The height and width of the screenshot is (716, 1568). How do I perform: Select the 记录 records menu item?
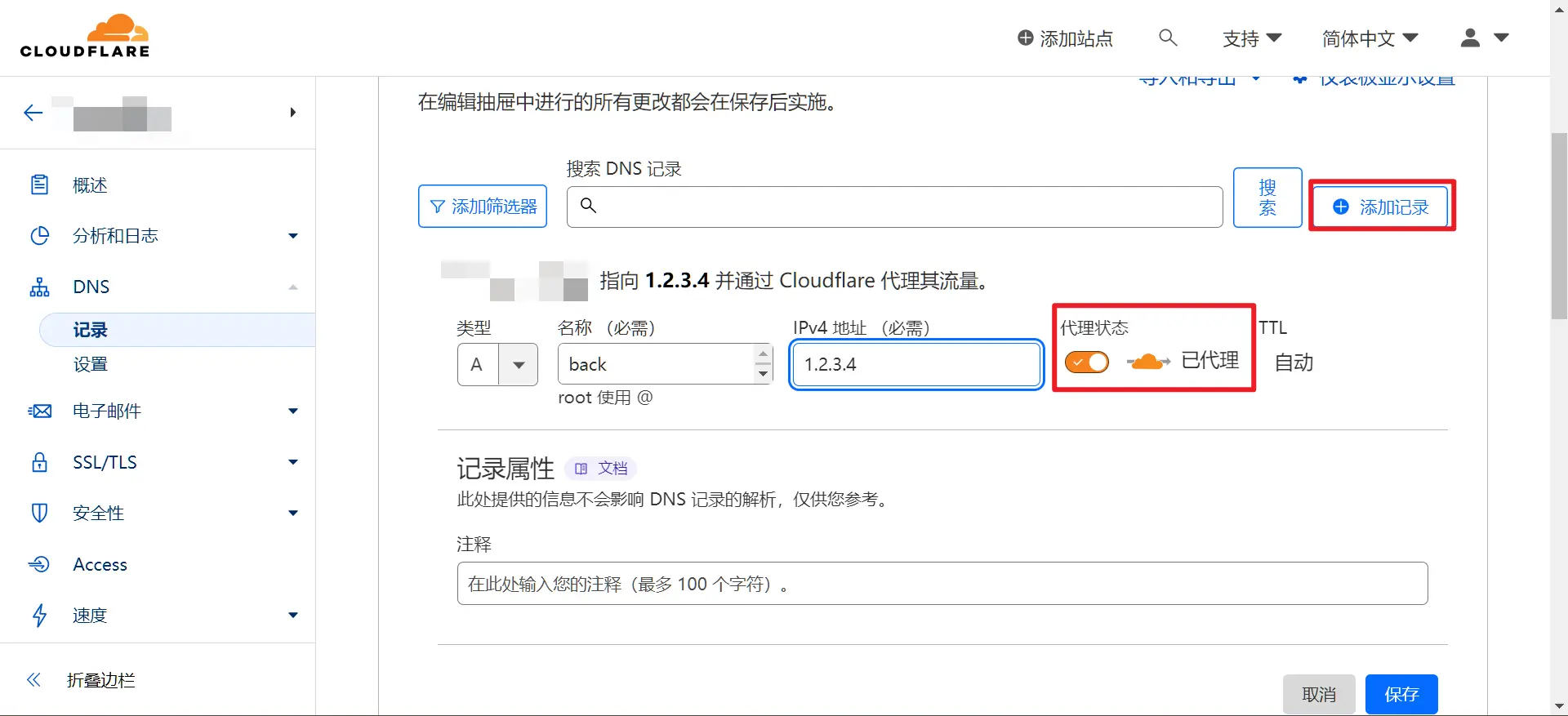(177, 330)
